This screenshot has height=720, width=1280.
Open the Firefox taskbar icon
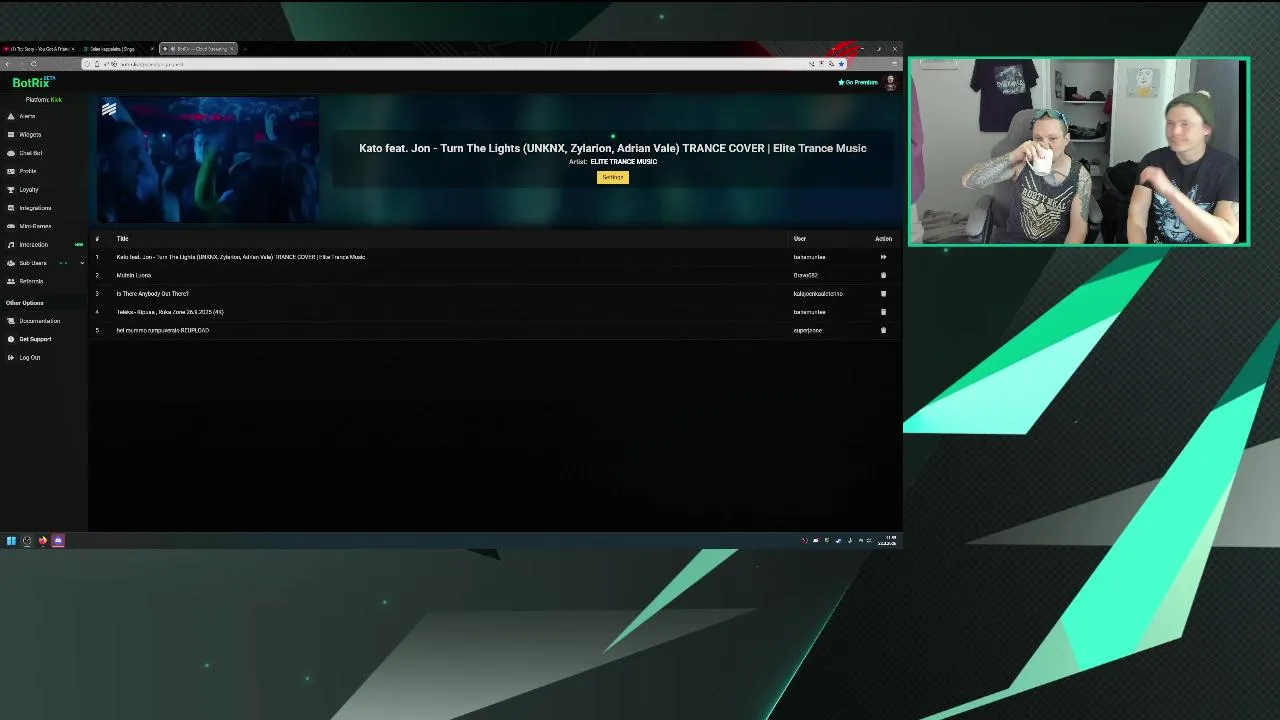point(42,541)
